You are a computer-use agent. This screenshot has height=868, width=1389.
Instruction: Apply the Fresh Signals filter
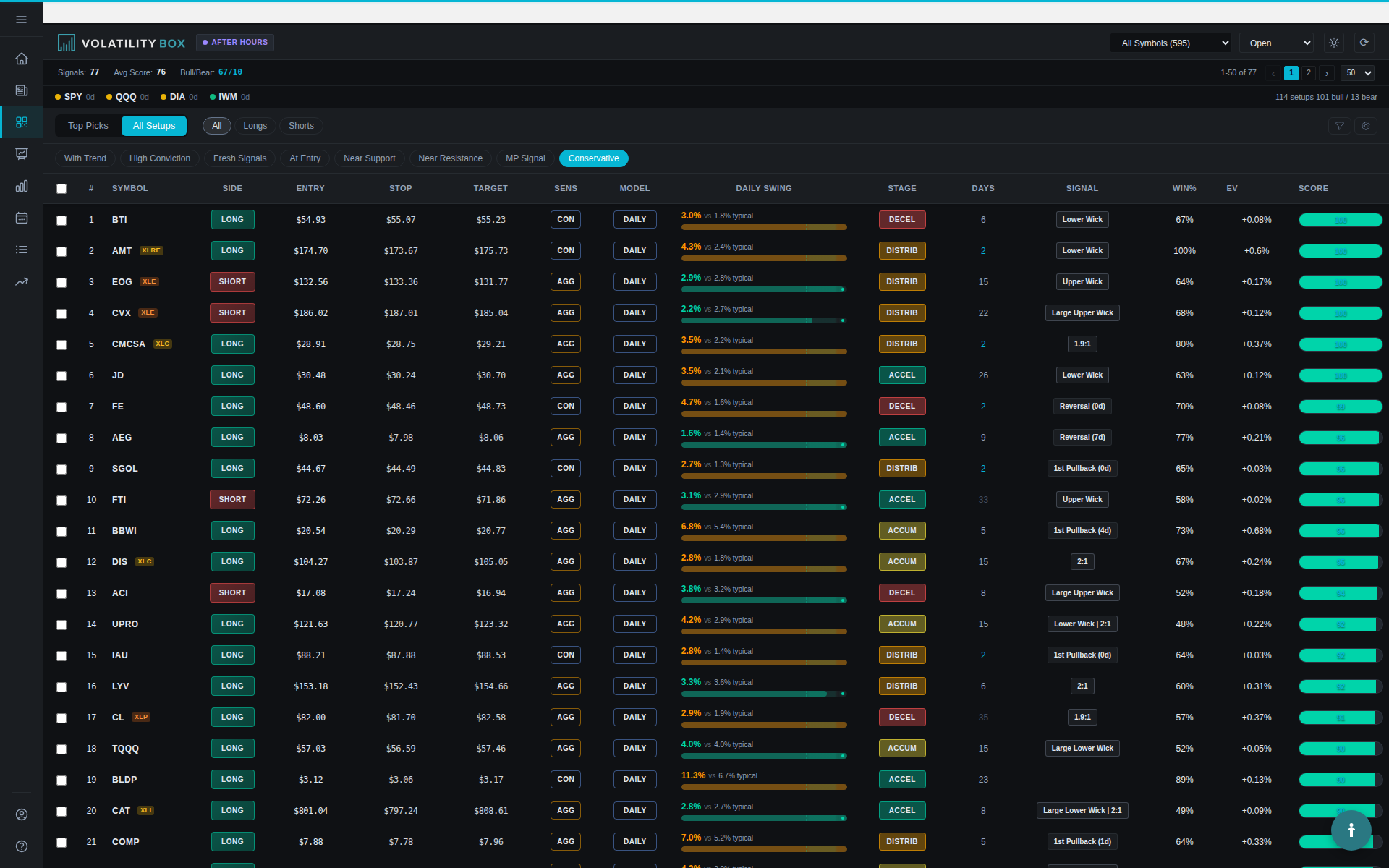[x=239, y=158]
